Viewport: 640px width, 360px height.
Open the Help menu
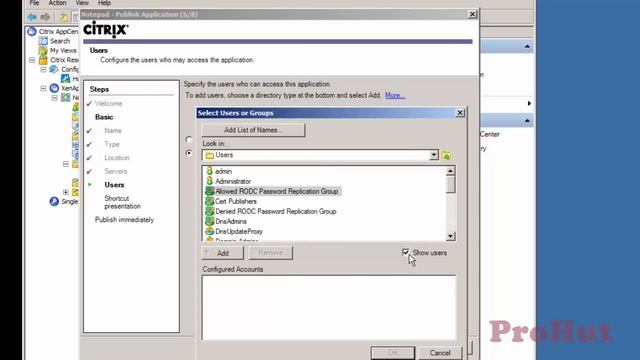[x=104, y=3]
